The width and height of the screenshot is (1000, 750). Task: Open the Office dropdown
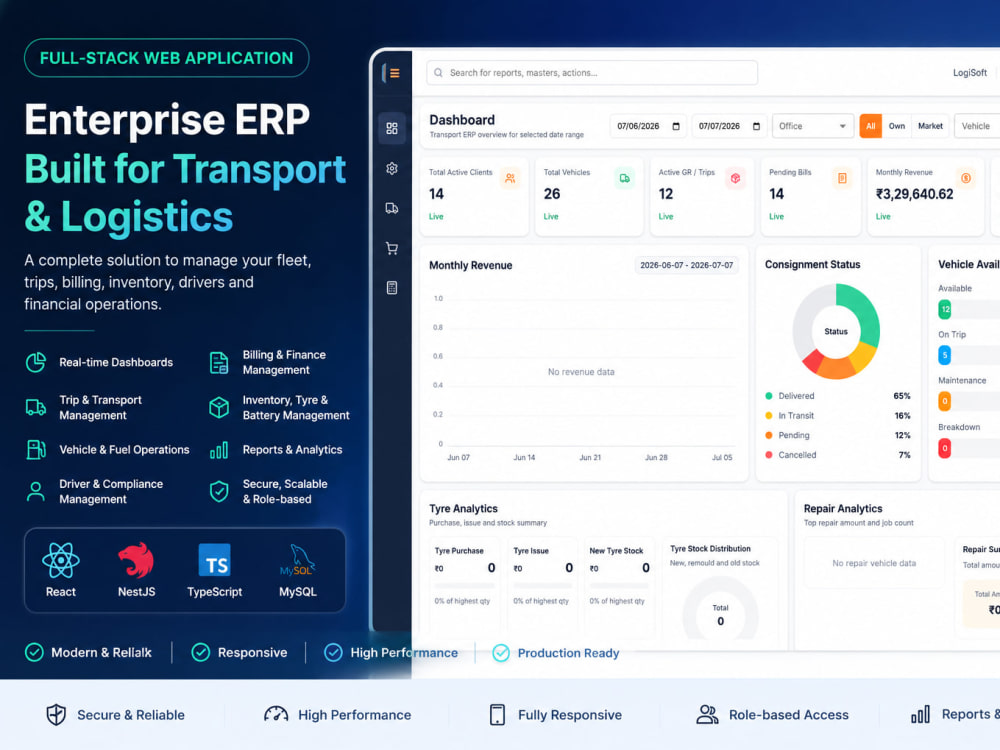[x=811, y=126]
